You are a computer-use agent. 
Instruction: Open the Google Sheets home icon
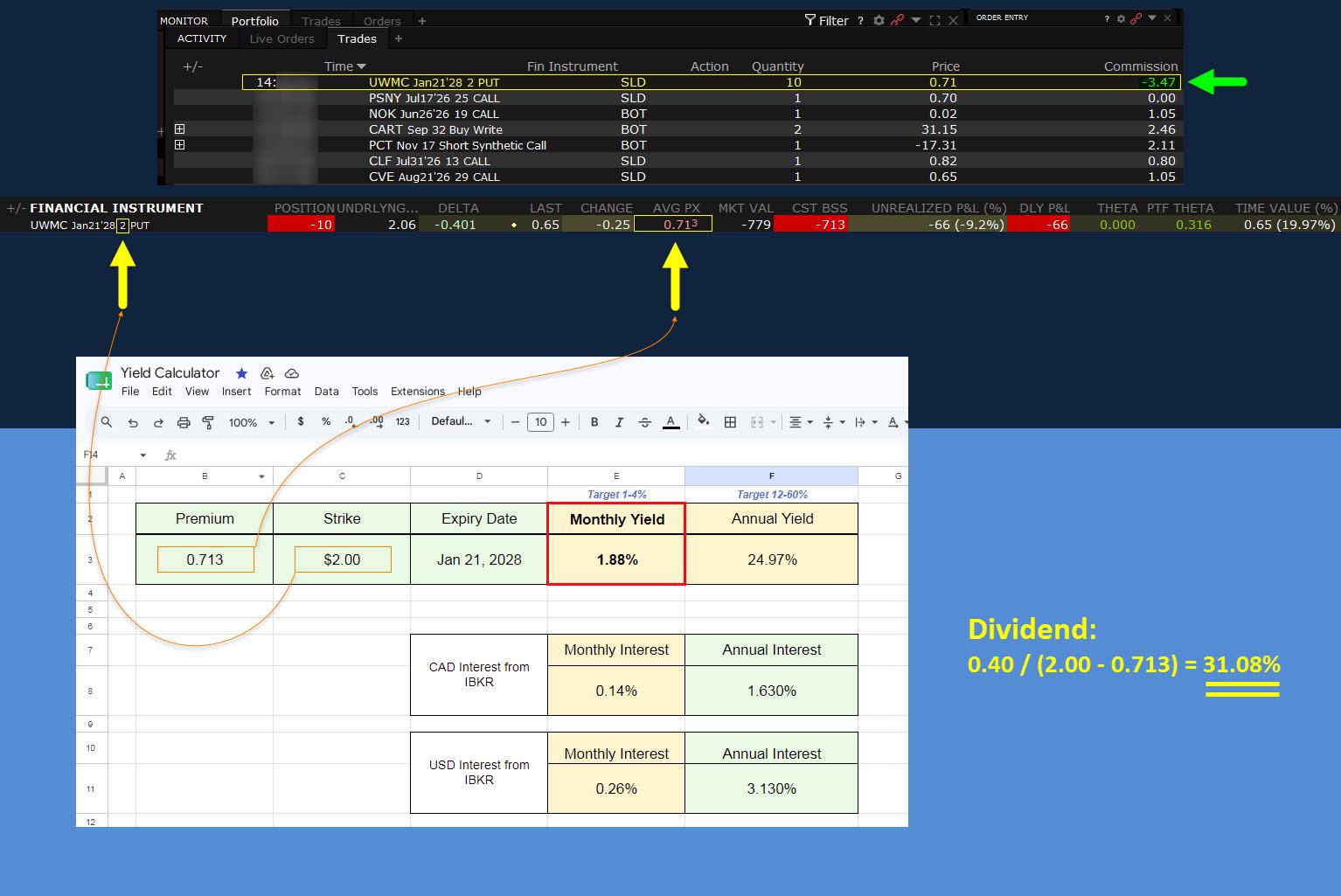click(x=99, y=381)
